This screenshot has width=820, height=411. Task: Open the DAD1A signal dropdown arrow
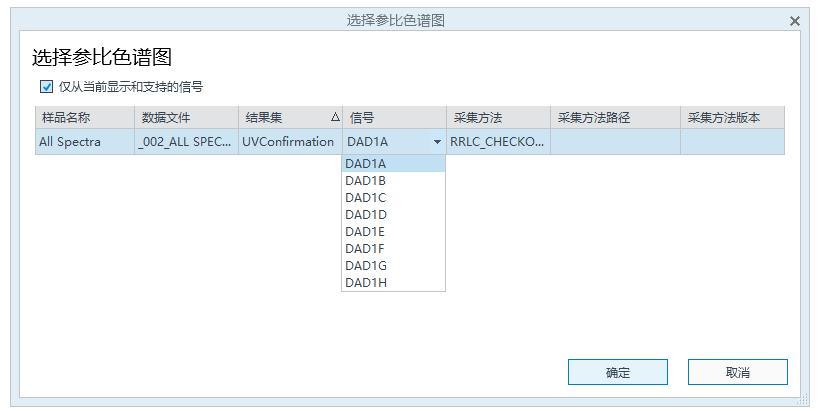[437, 142]
